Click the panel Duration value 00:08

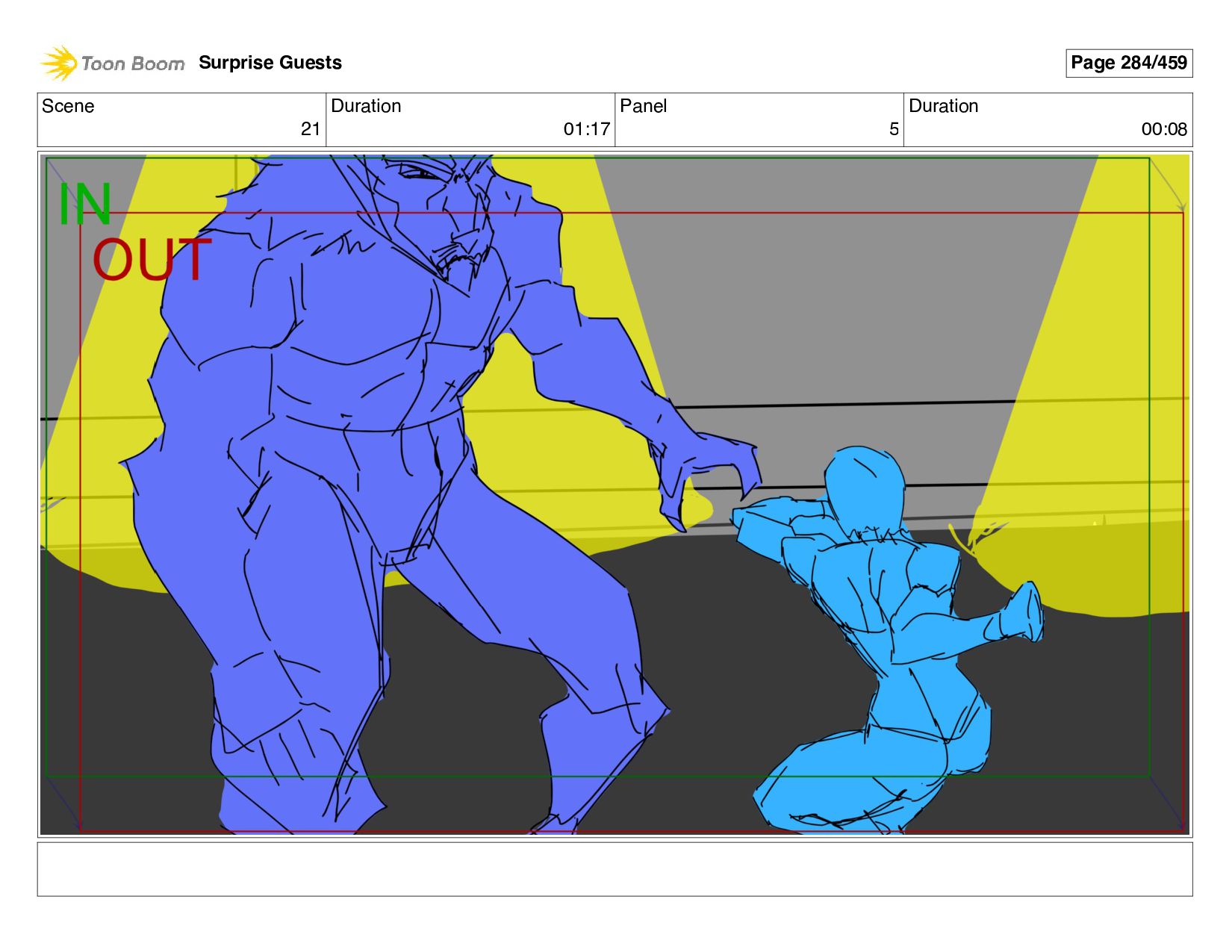(1163, 129)
